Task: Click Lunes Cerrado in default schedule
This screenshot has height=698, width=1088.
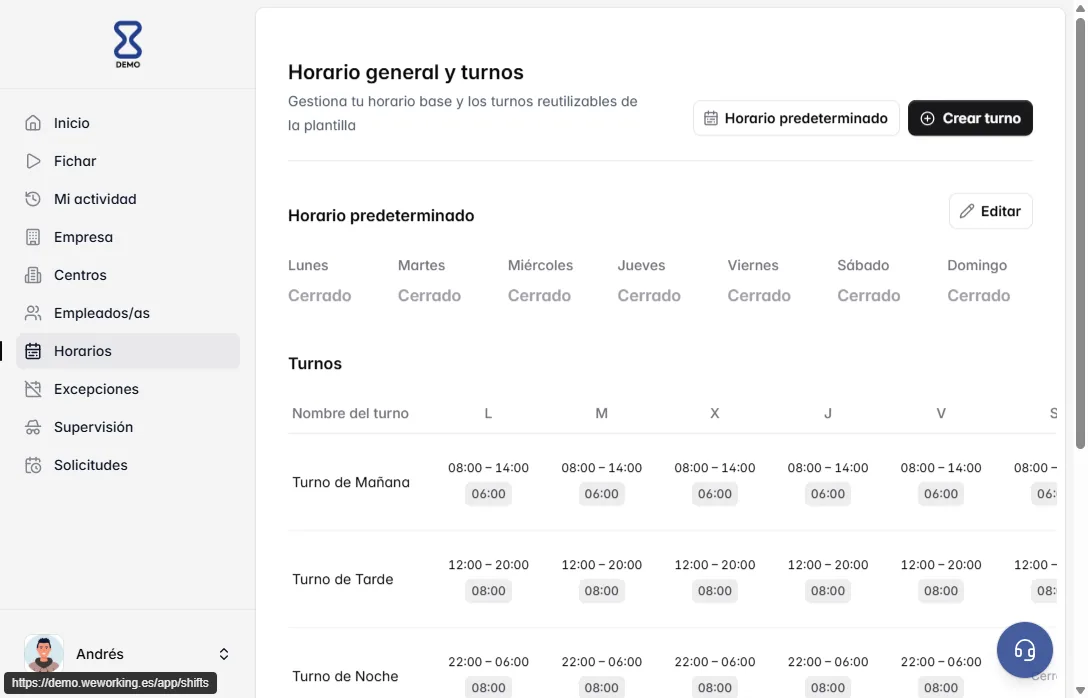Action: coord(319,296)
